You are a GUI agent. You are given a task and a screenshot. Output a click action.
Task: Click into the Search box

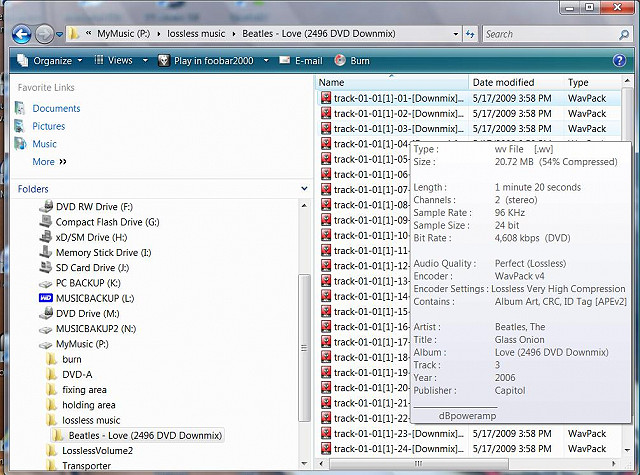pyautogui.click(x=550, y=34)
